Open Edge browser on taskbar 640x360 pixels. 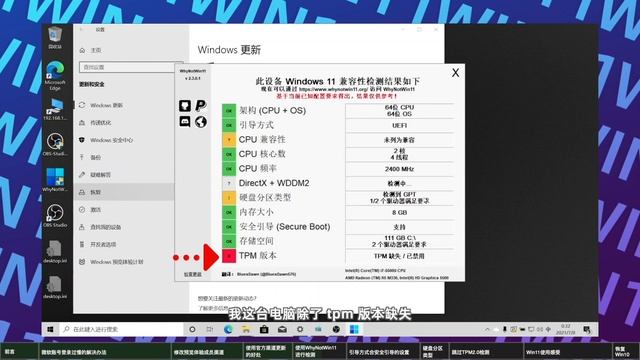click(228, 329)
